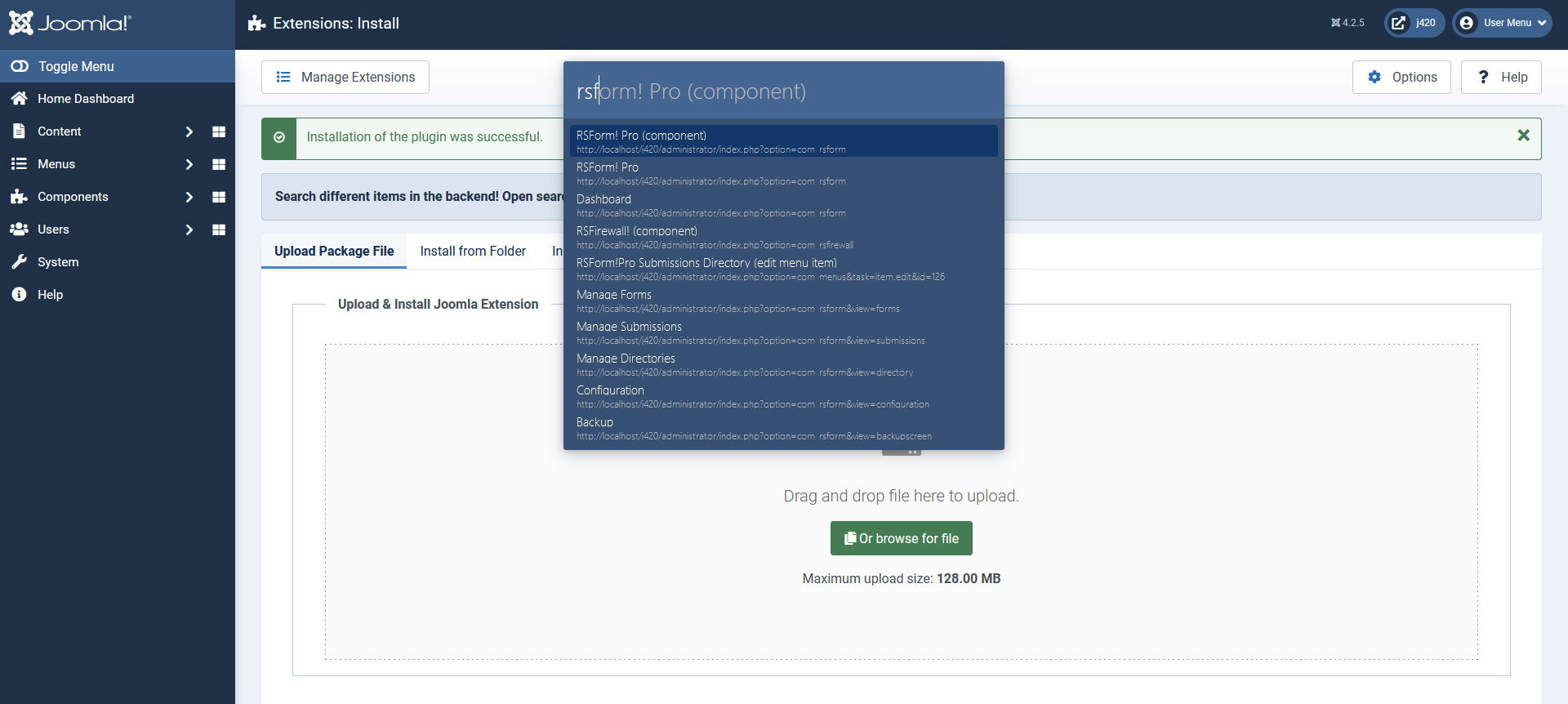Click the Joomla version 4.2.5 indicator
This screenshot has width=1568, height=704.
1347,23
